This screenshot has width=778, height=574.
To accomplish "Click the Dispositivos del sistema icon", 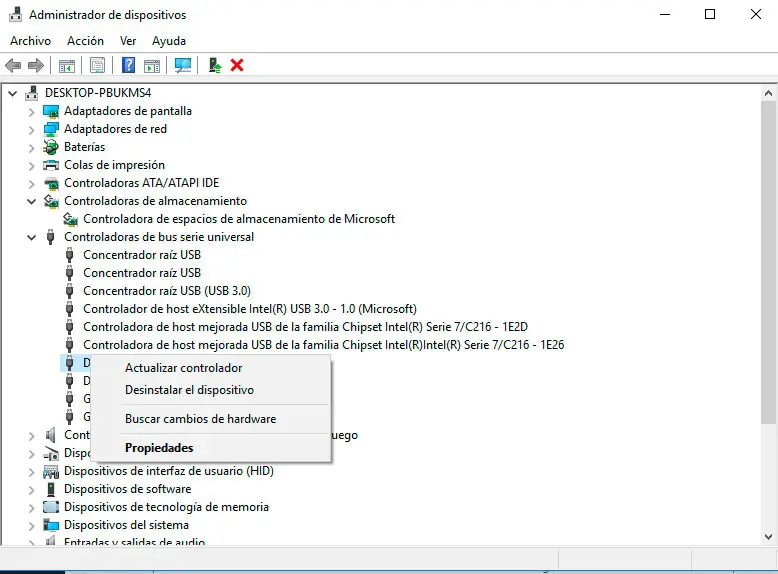I will tap(51, 525).
